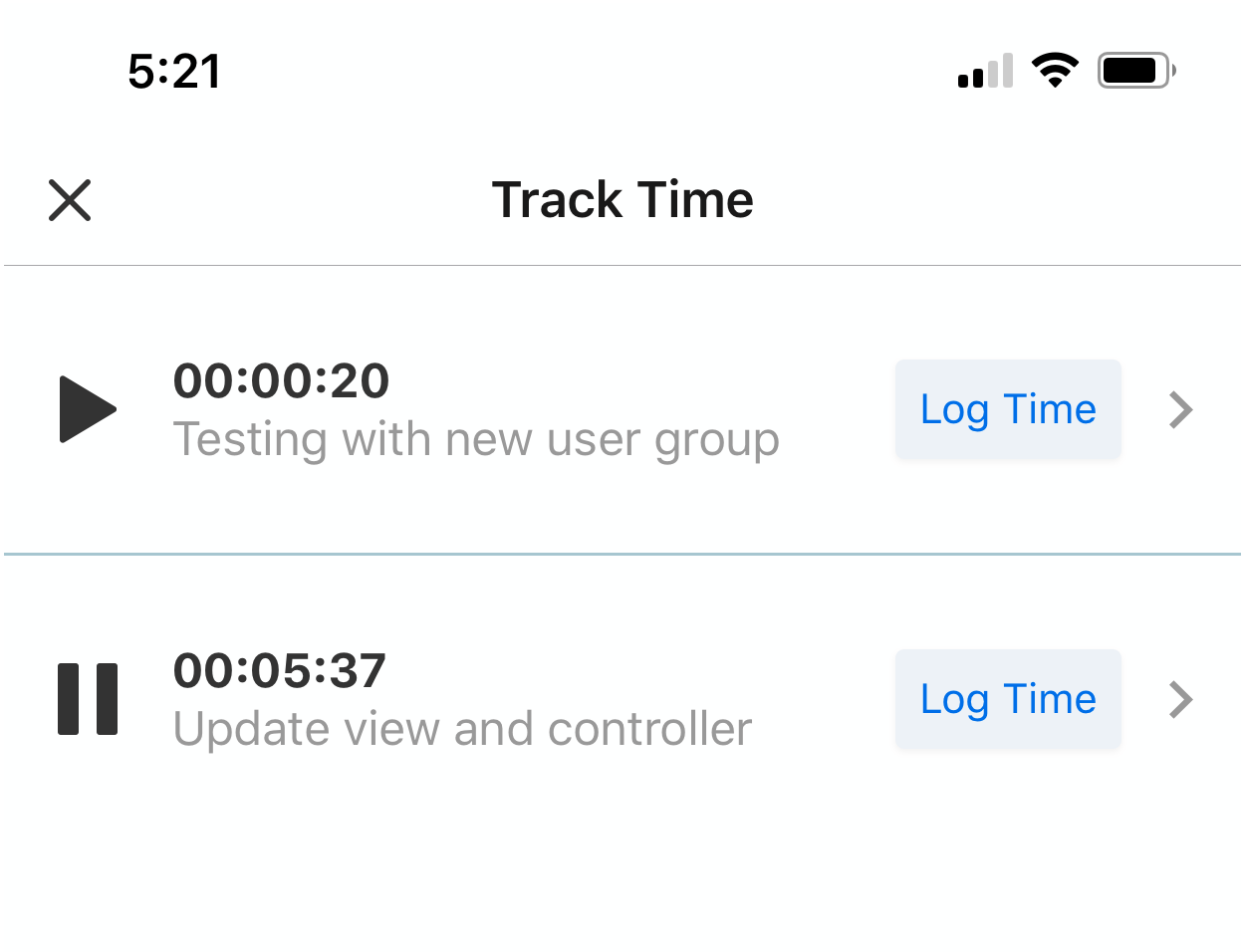Close the Track Time screen
Viewport: 1244px width, 952px height.
[70, 200]
